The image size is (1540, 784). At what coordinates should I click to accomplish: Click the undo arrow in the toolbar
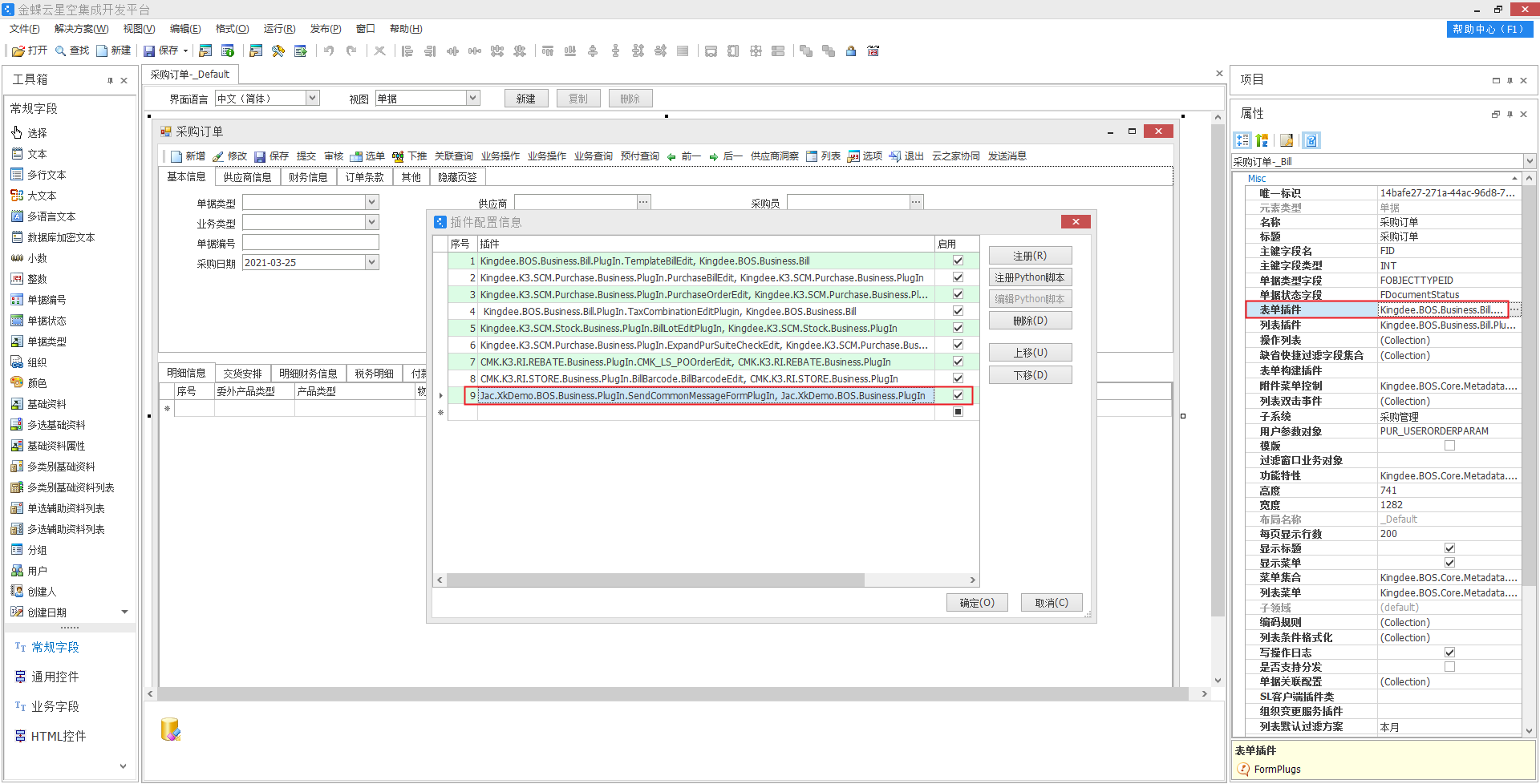[x=329, y=51]
